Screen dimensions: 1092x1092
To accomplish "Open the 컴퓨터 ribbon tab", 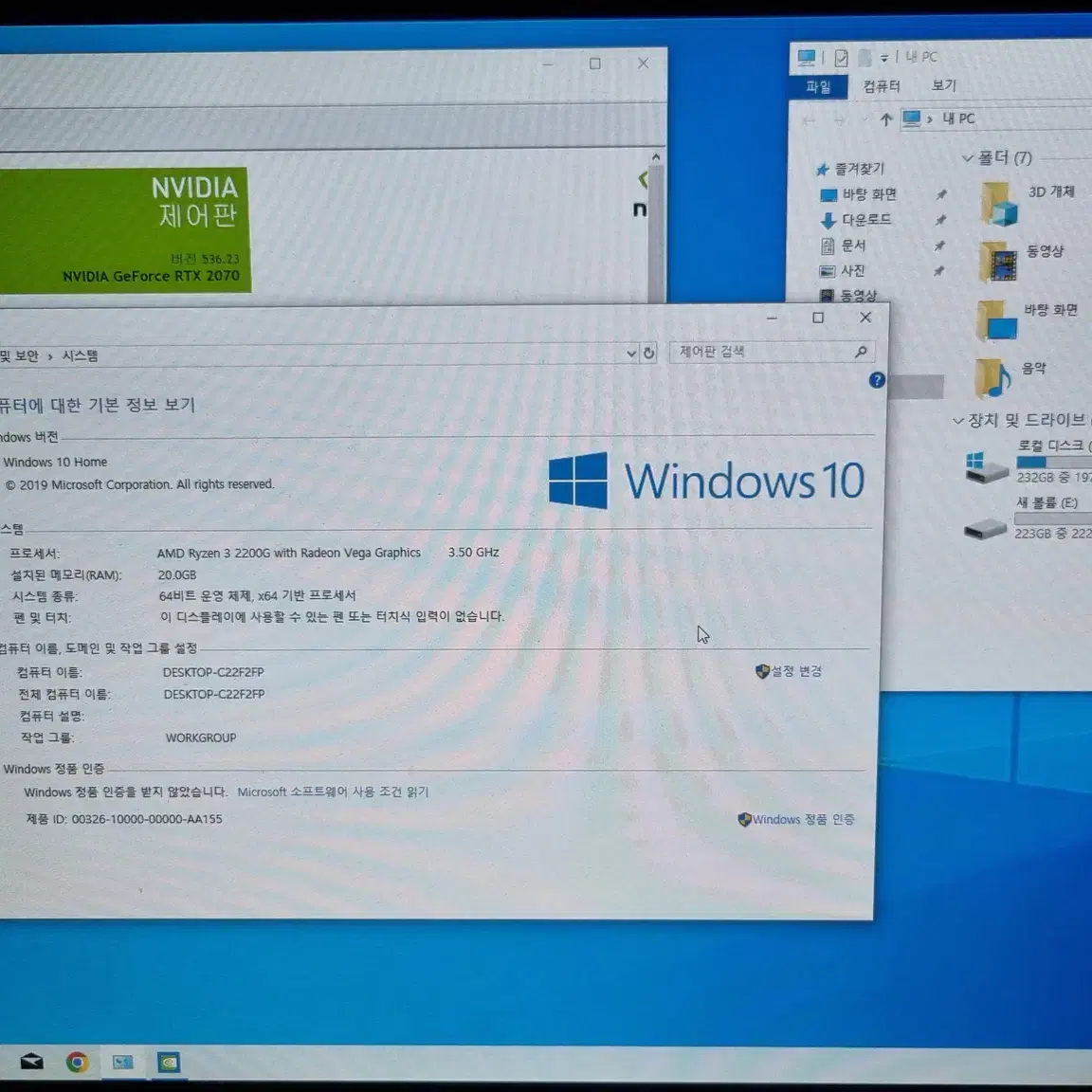I will pyautogui.click(x=882, y=86).
